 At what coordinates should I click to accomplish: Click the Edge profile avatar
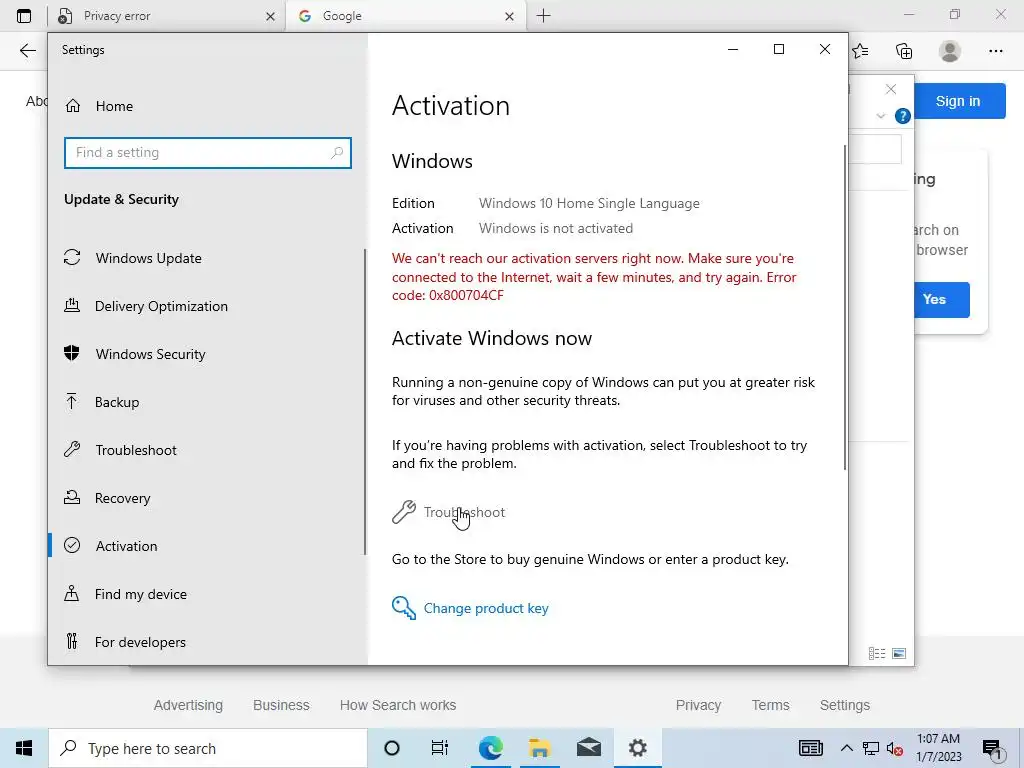click(950, 51)
